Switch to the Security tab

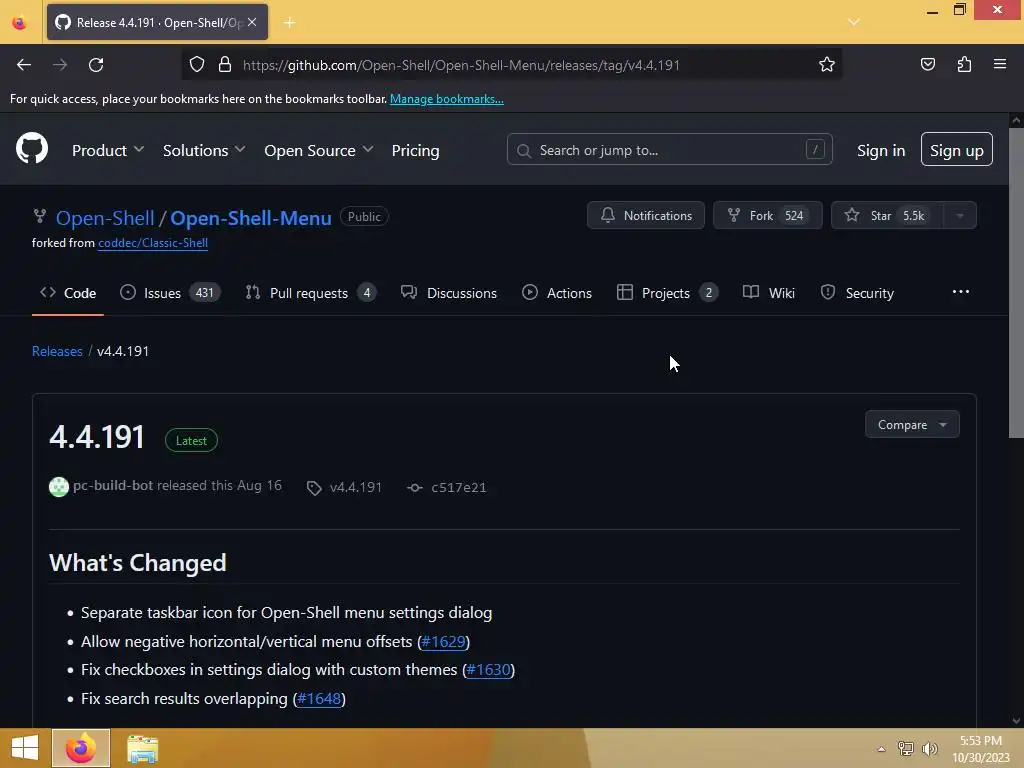[x=857, y=293]
